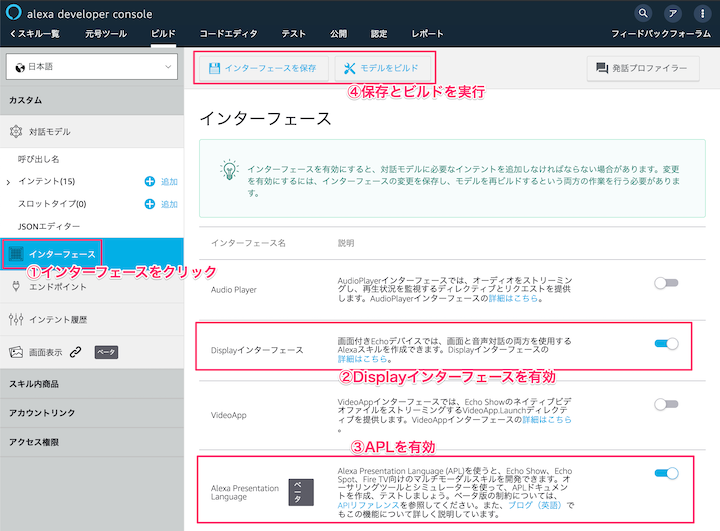This screenshot has width=720, height=531.
Task: Enable the VideoApp toggle
Action: [x=666, y=404]
